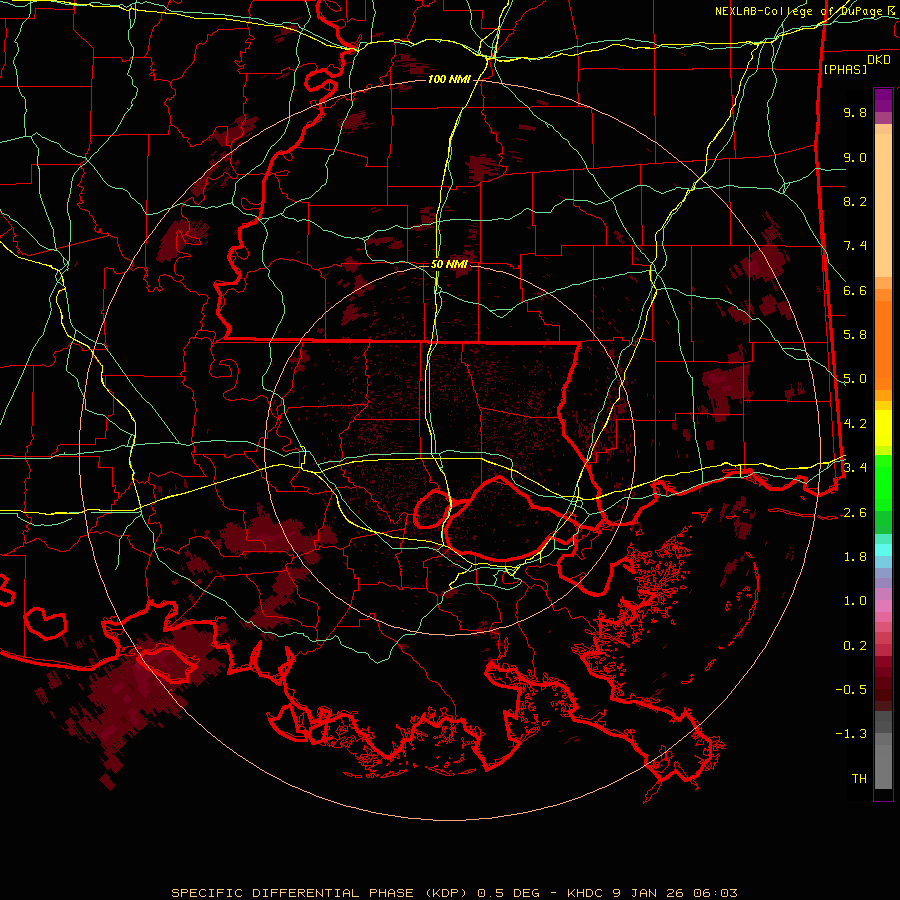Click the 4.2 legend value
Image resolution: width=900 pixels, height=900 pixels.
point(855,424)
